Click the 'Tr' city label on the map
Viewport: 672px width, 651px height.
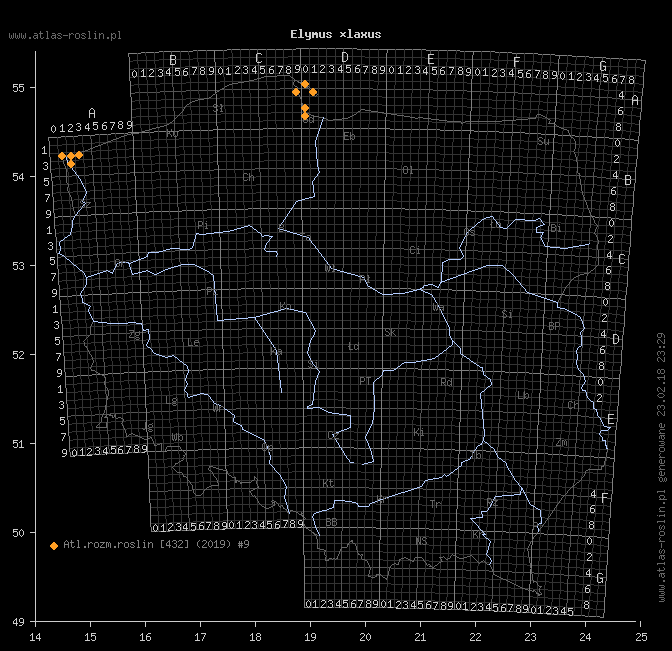[x=435, y=504]
